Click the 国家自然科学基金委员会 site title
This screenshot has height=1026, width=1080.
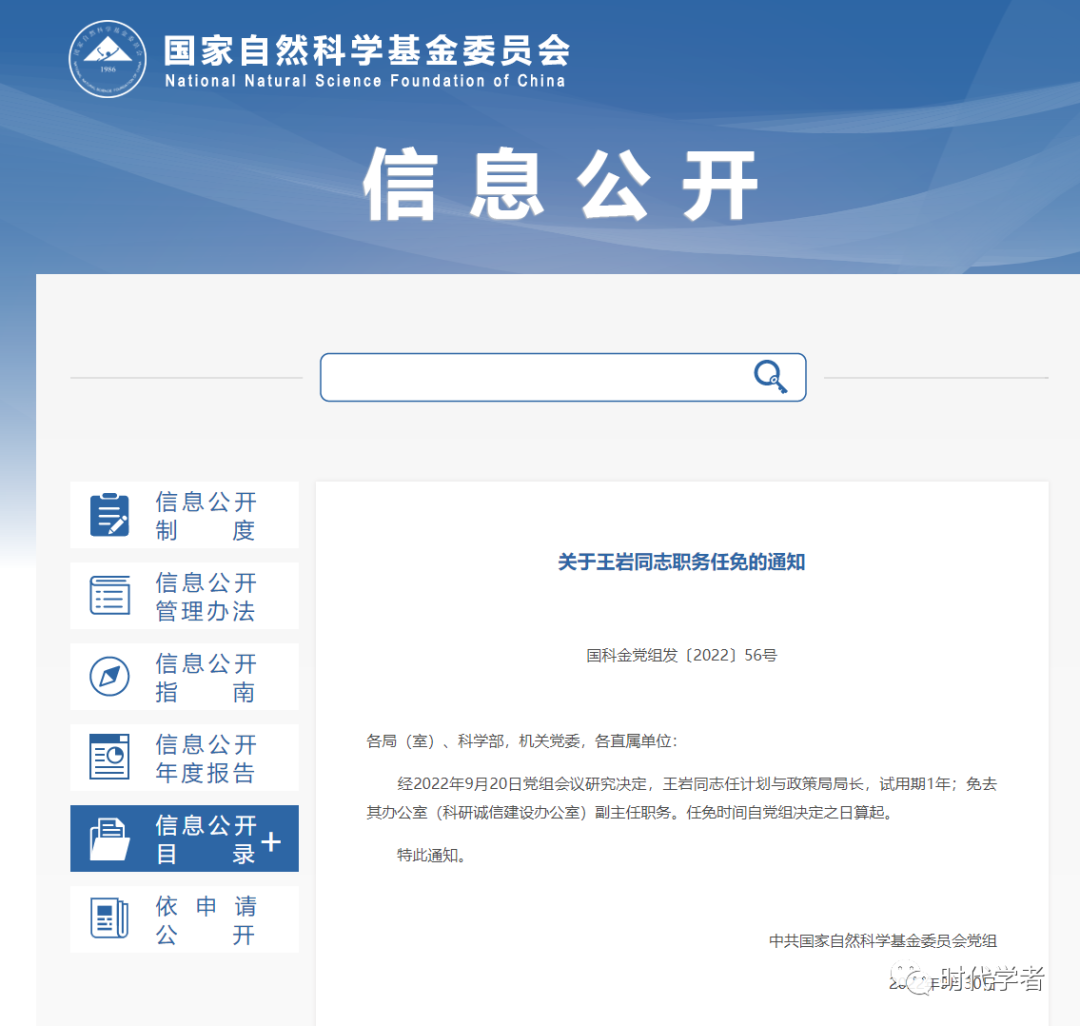point(367,50)
